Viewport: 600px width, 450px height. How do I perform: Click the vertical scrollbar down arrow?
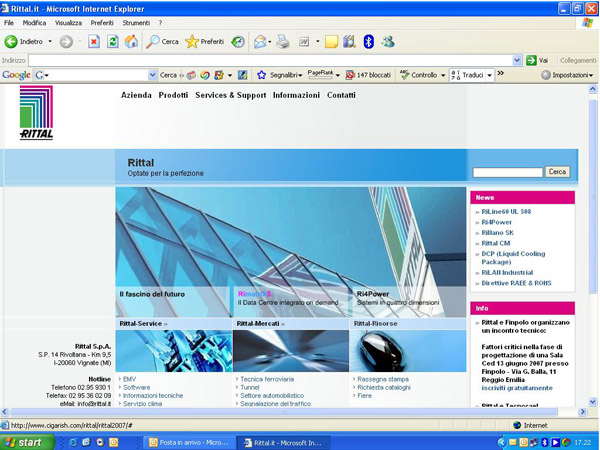[x=593, y=402]
